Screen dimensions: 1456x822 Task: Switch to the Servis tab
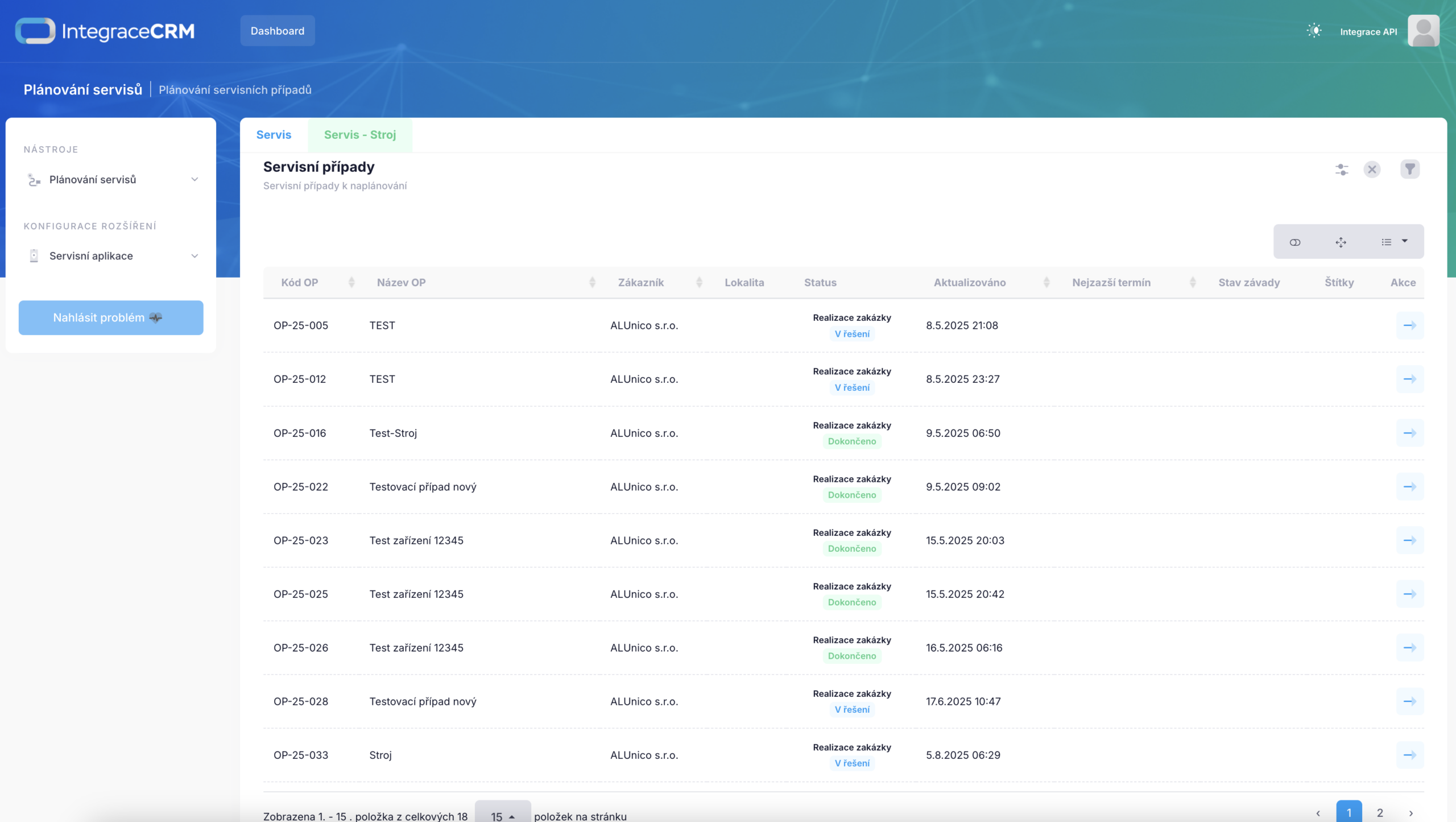[274, 135]
